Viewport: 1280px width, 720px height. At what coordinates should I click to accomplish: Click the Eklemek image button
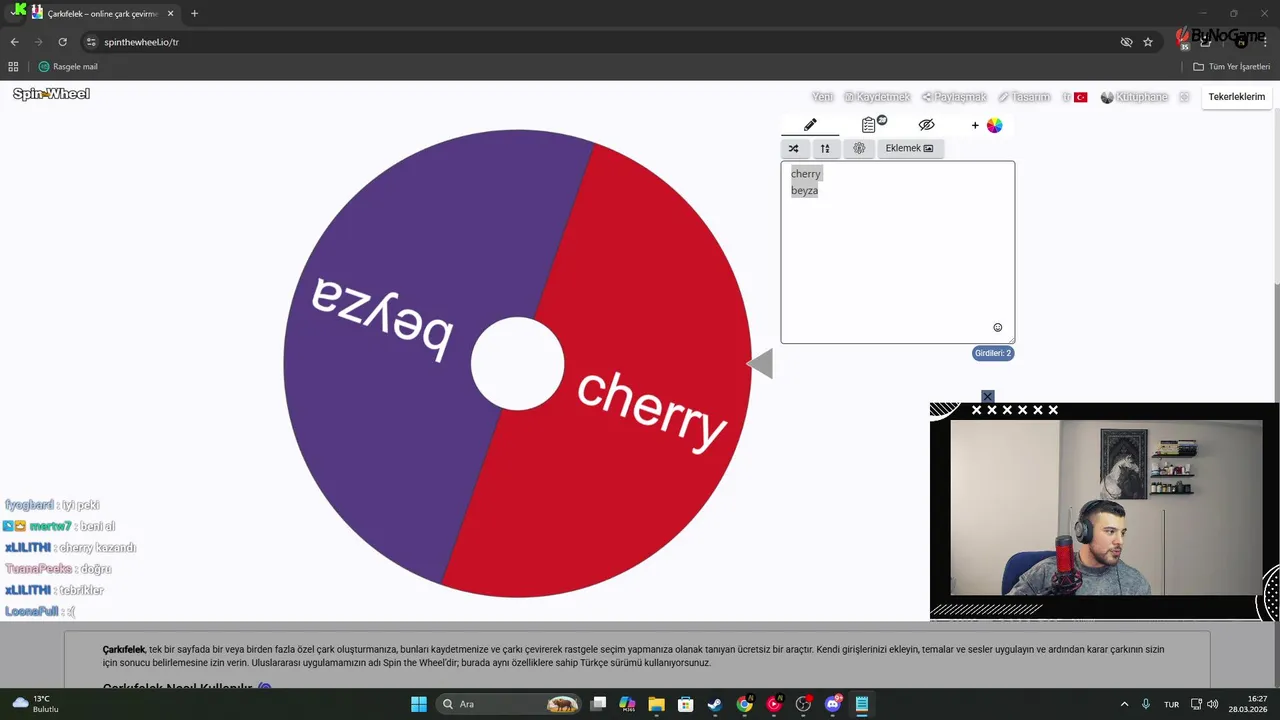click(909, 148)
